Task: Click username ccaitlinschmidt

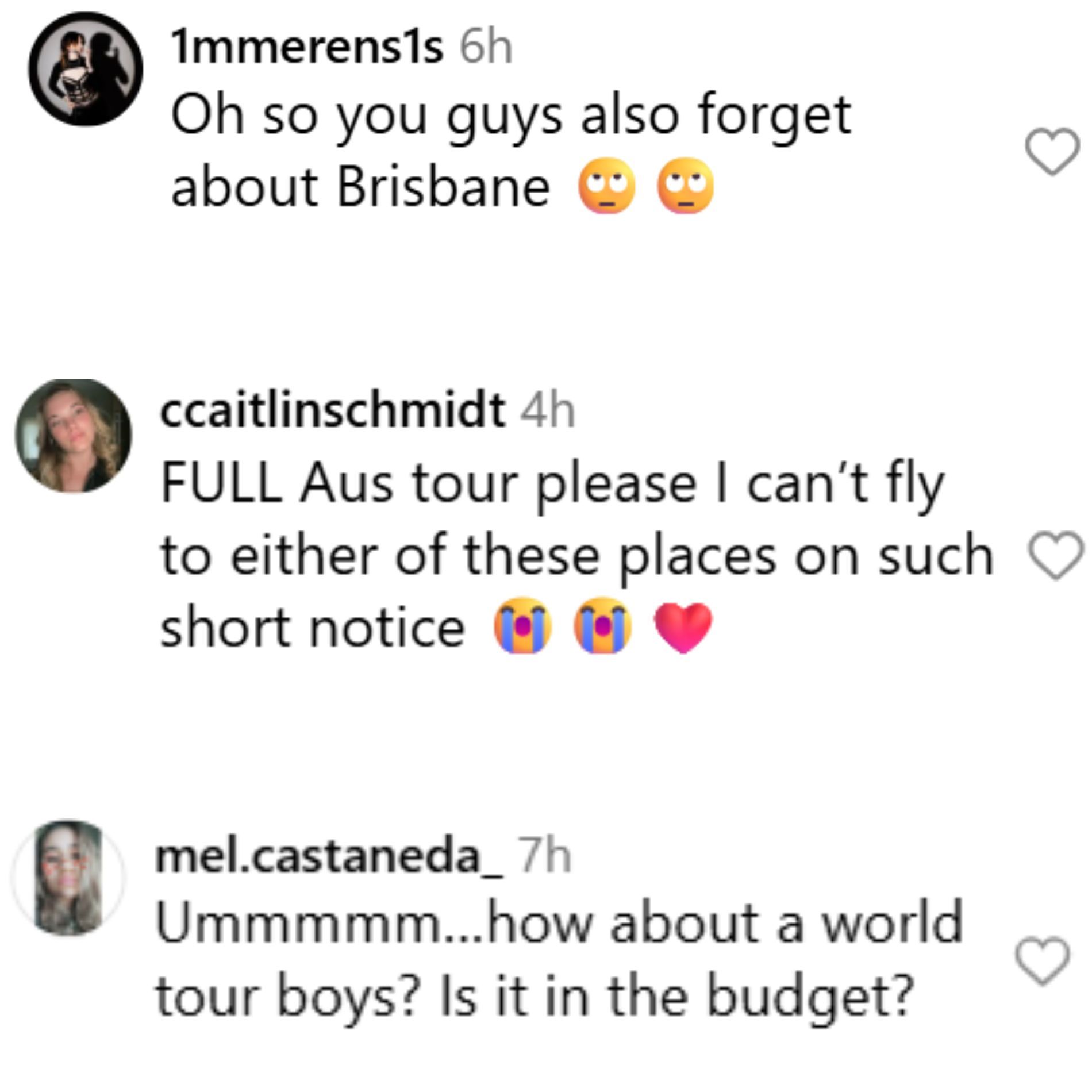Action: (332, 410)
